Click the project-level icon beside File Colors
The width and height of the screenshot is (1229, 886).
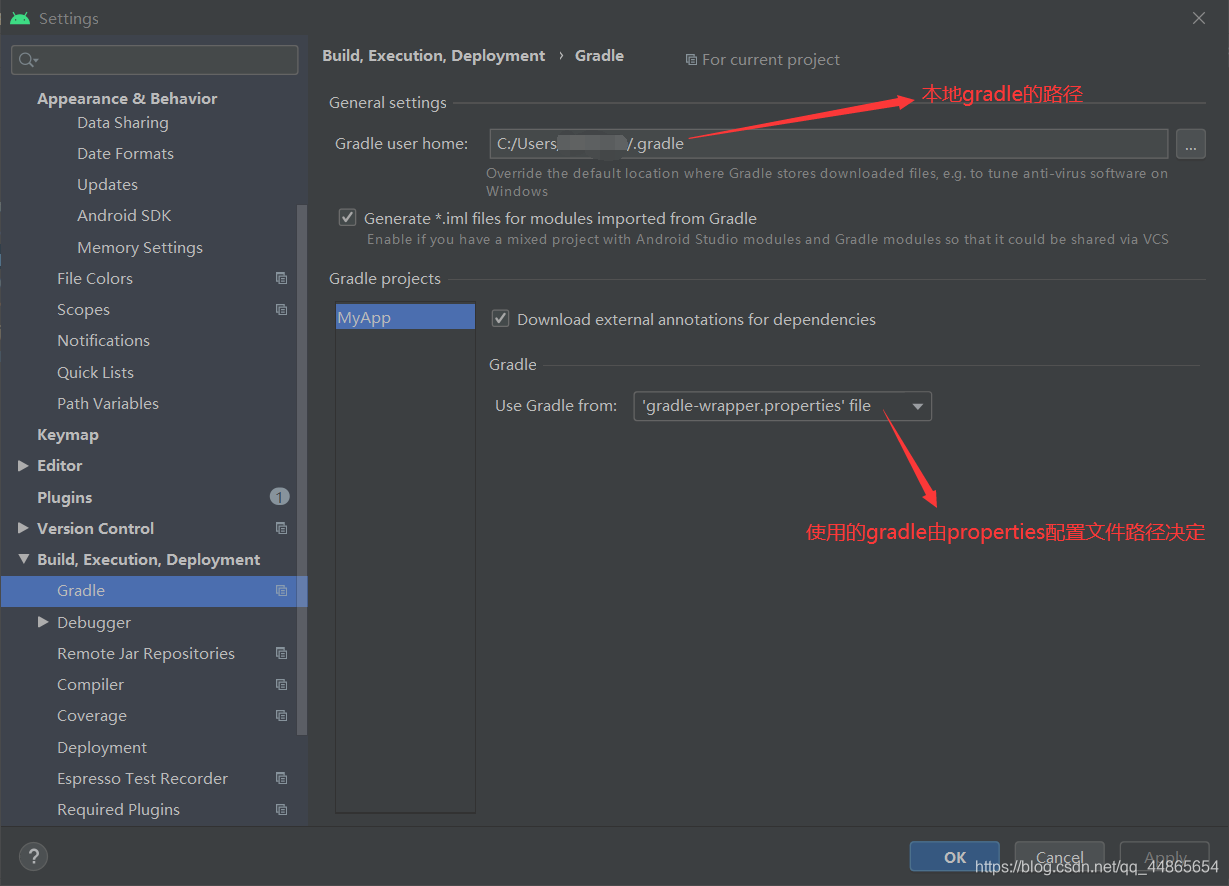point(282,278)
